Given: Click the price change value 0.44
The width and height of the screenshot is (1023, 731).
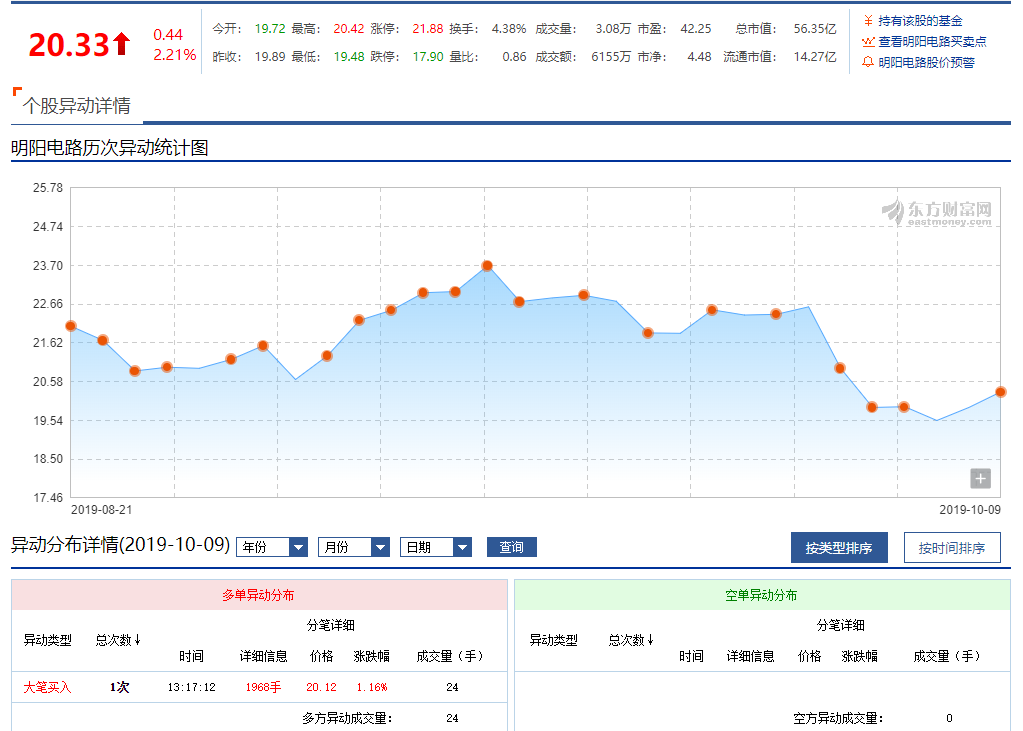Looking at the screenshot, I should coord(168,35).
